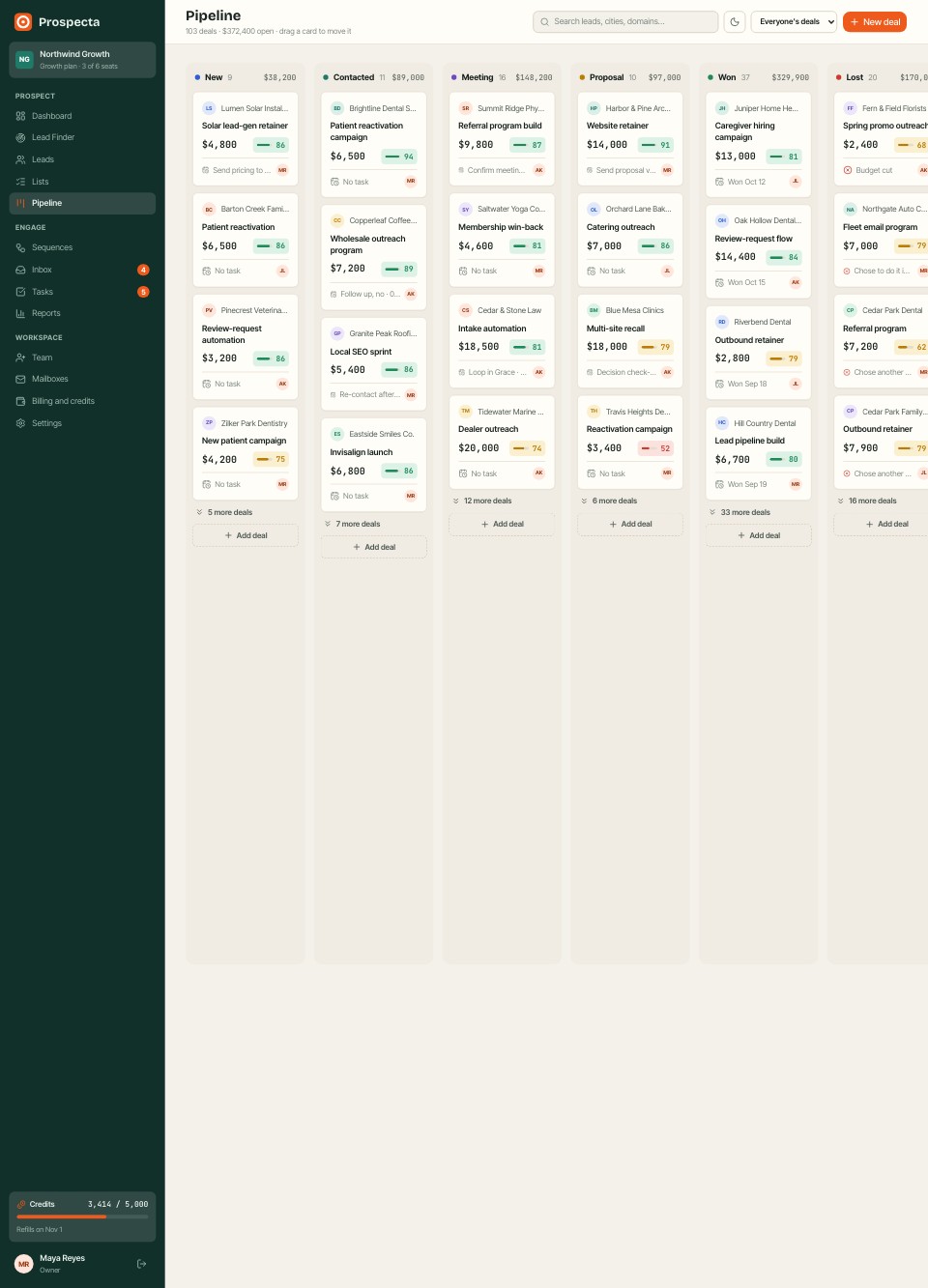This screenshot has width=928, height=1288.
Task: Open Lead Finder from sidebar
Action: coord(82,137)
